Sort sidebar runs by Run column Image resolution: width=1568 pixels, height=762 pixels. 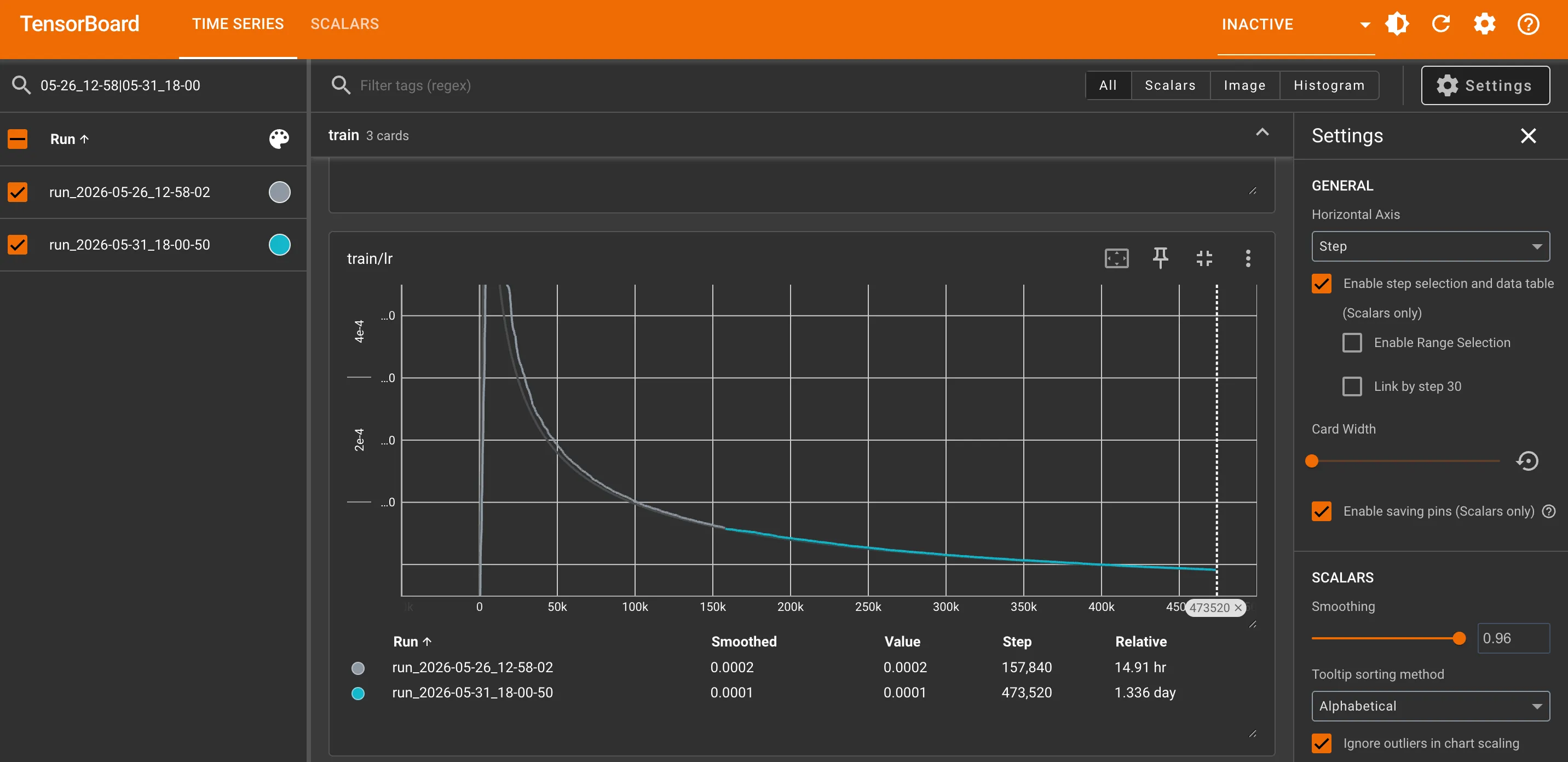[x=70, y=138]
